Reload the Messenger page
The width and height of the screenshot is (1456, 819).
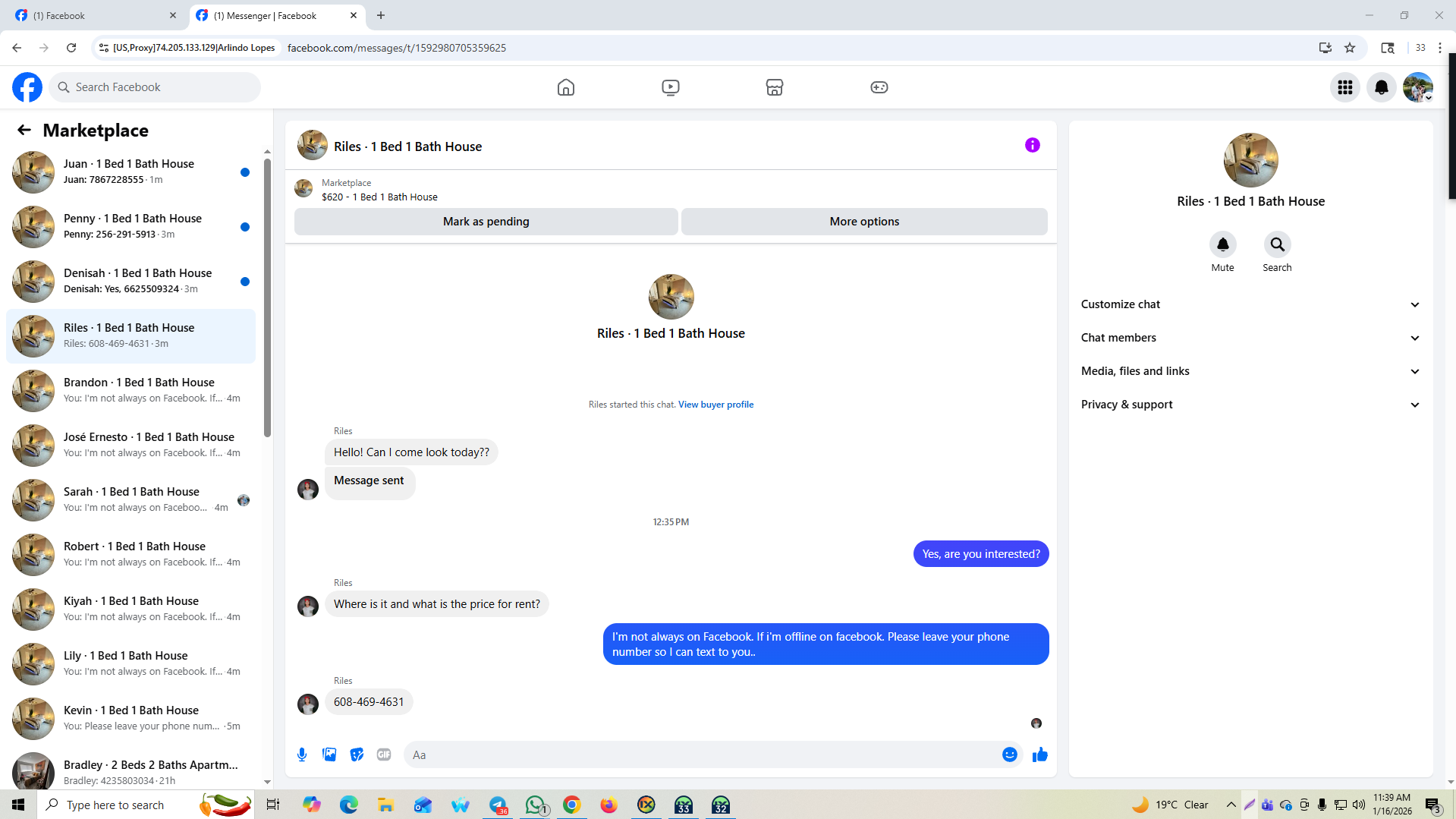(71, 48)
